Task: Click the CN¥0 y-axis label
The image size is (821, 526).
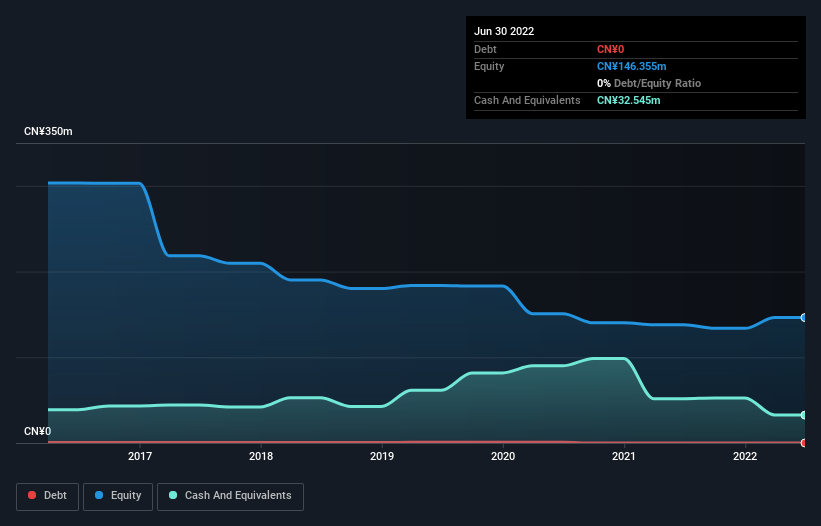Action: [38, 431]
